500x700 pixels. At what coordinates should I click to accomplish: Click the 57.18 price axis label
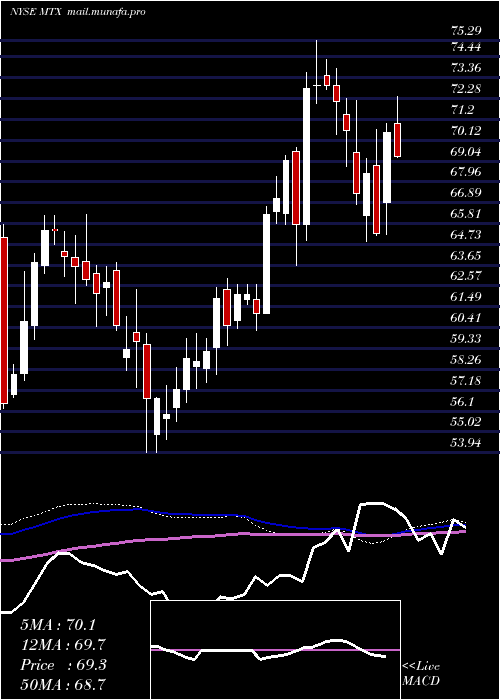[466, 381]
